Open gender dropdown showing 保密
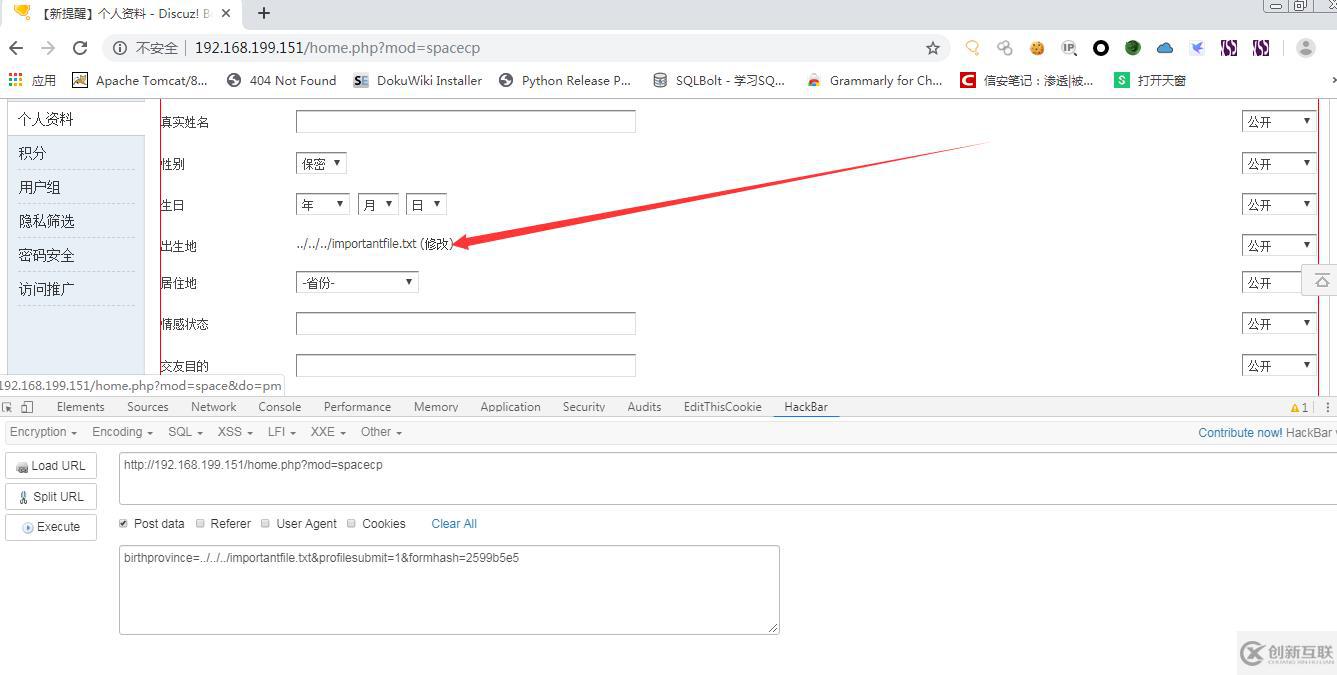This screenshot has height=675, width=1337. point(321,163)
